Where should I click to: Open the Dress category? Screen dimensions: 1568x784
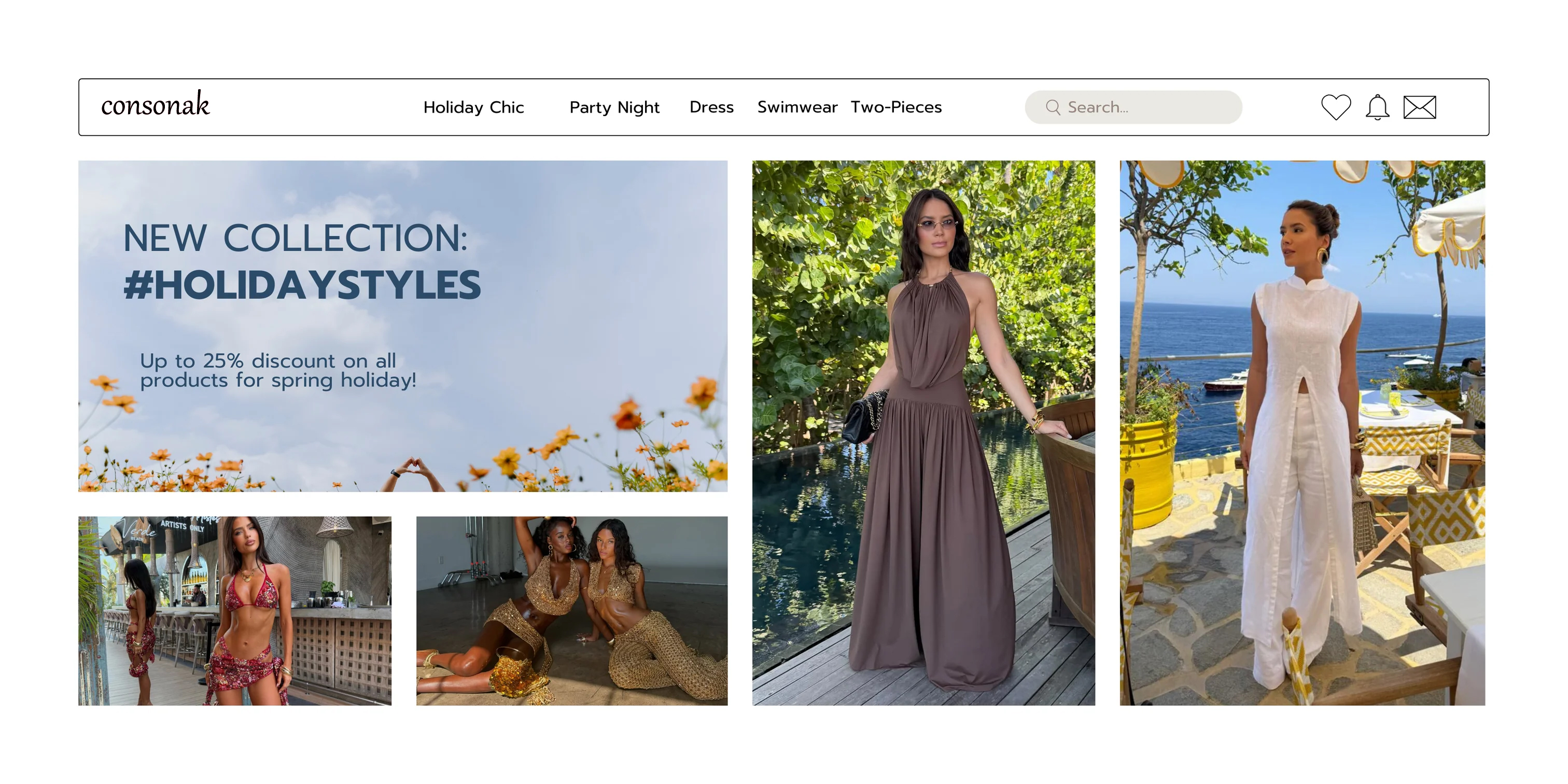coord(711,107)
